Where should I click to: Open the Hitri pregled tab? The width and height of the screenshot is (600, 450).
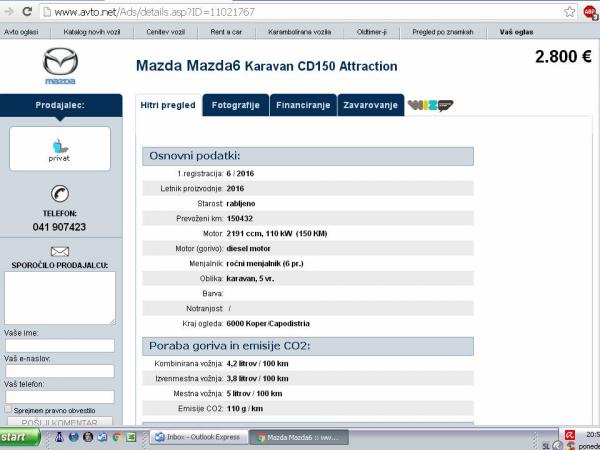point(168,105)
